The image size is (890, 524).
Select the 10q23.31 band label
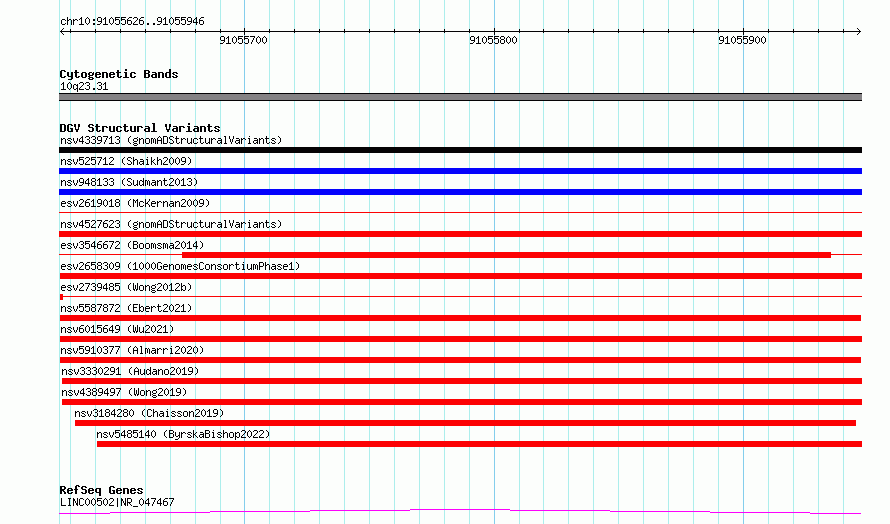[x=84, y=86]
